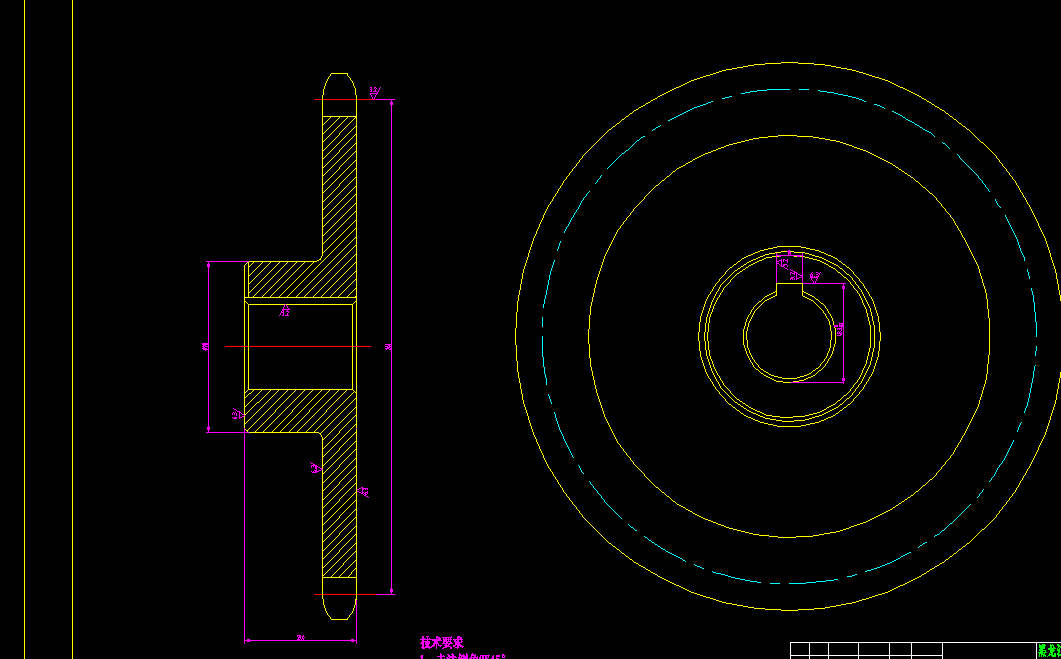
Task: Select the green title block text
Action: point(1049,651)
